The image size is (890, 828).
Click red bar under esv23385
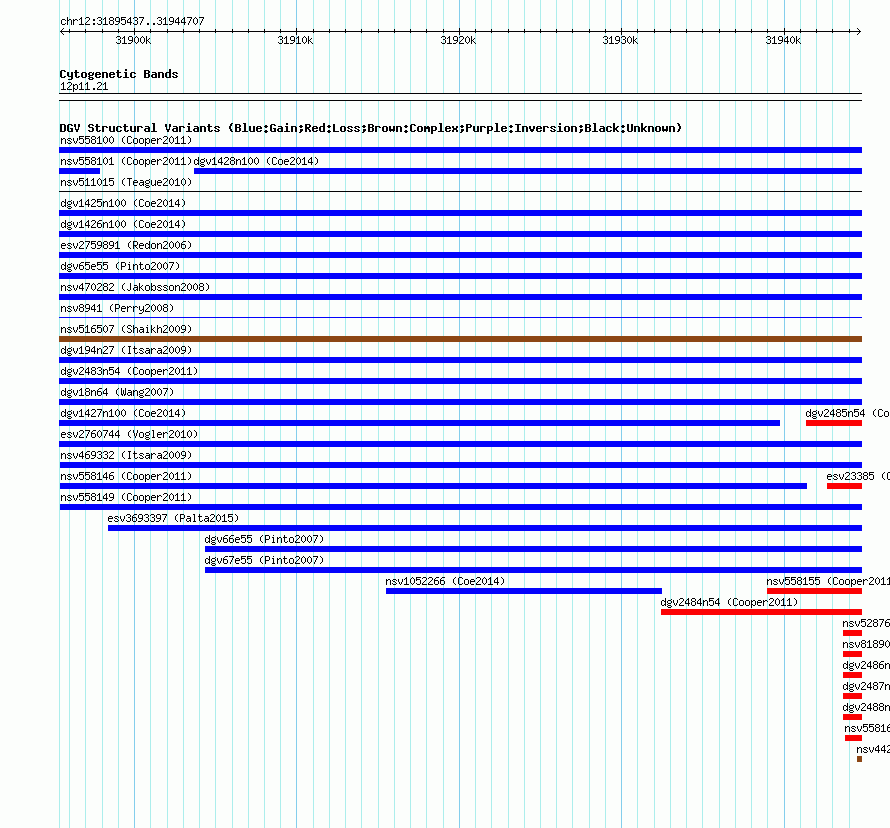click(x=845, y=486)
